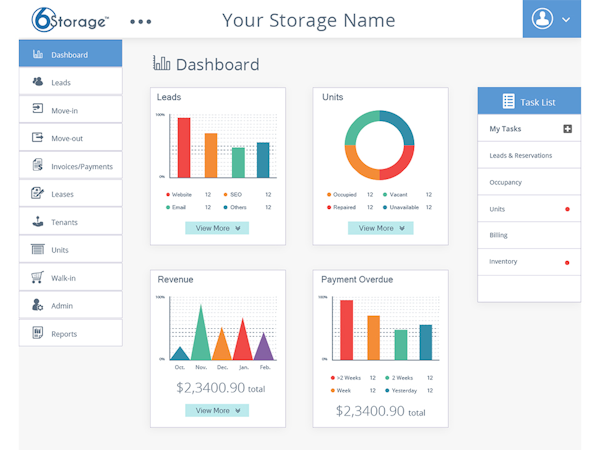The image size is (600, 450).
Task: Click the Task List clipboard icon
Action: pos(509,101)
